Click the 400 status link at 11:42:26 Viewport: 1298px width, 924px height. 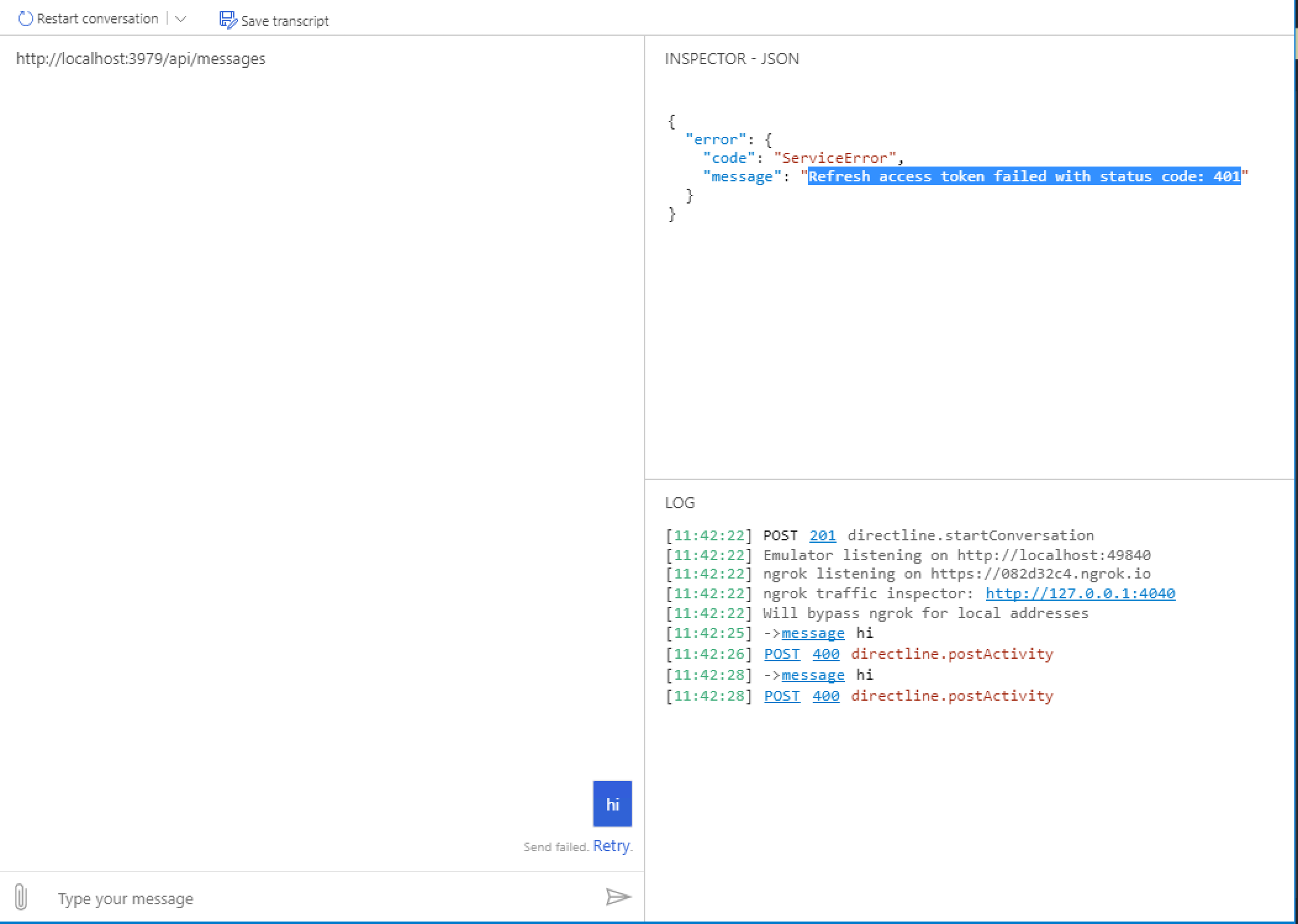(x=825, y=654)
